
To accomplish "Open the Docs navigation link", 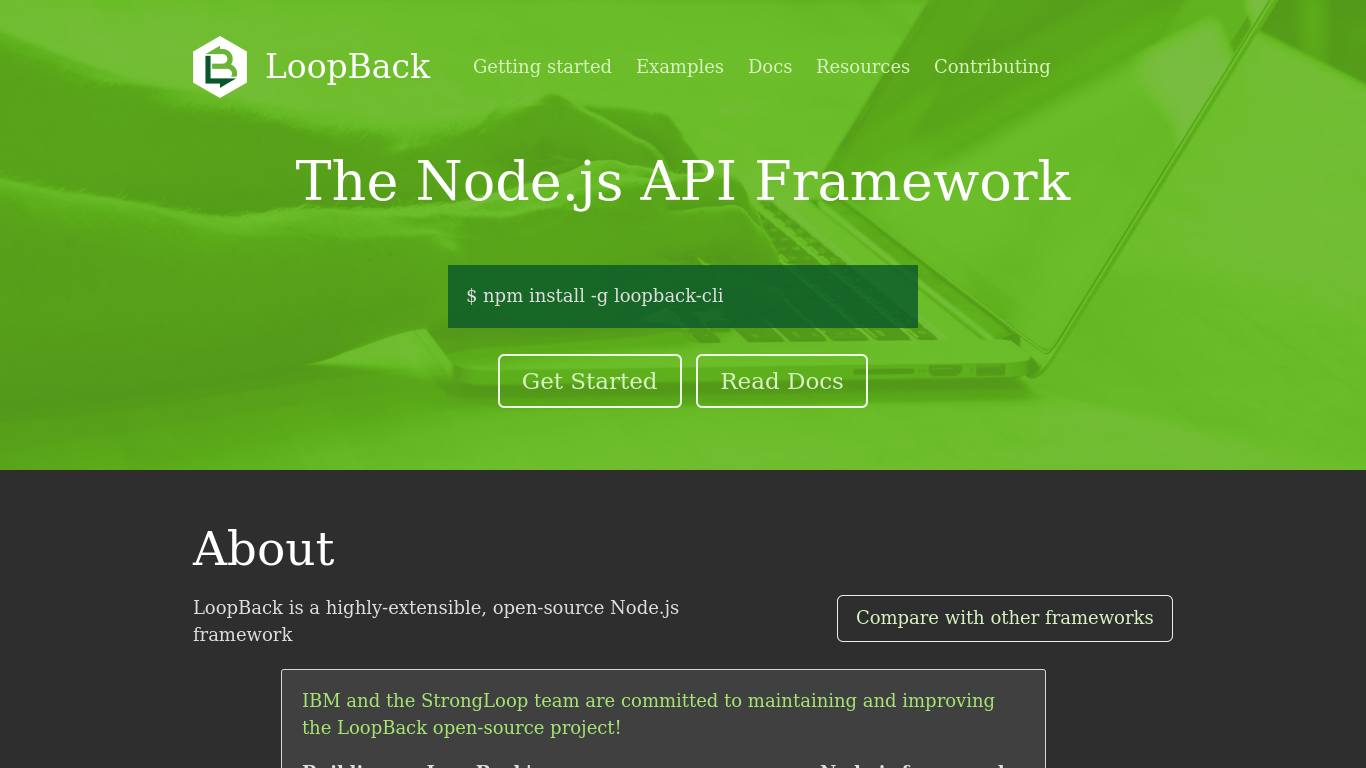I will pyautogui.click(x=770, y=67).
